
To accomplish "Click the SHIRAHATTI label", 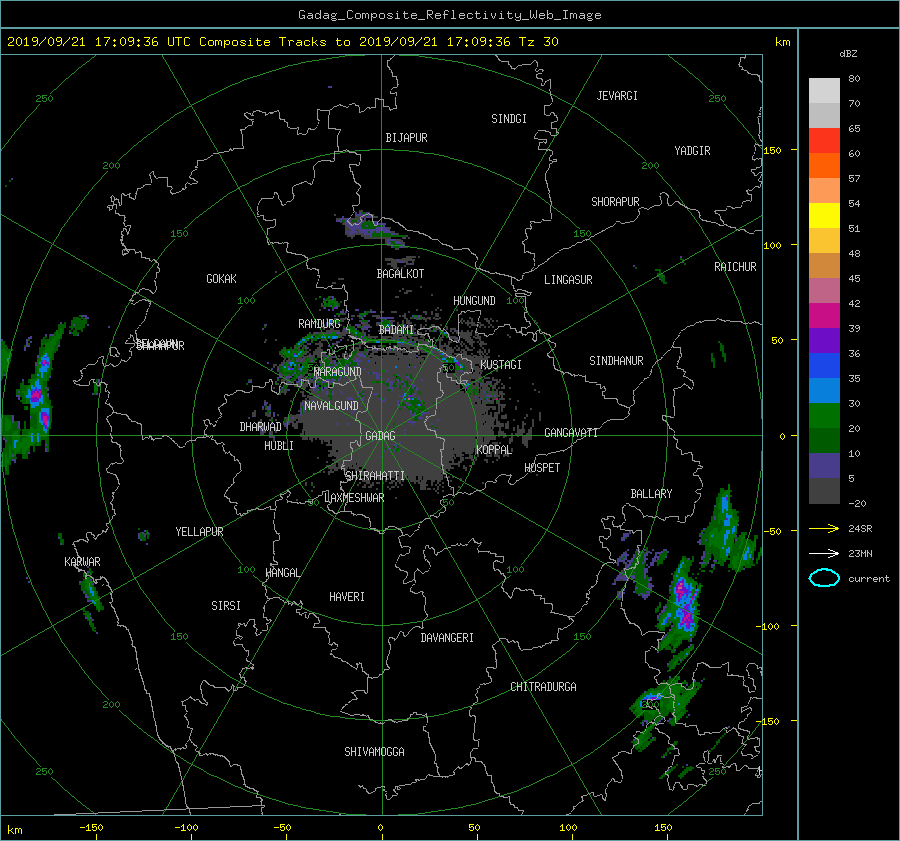I will point(375,476).
